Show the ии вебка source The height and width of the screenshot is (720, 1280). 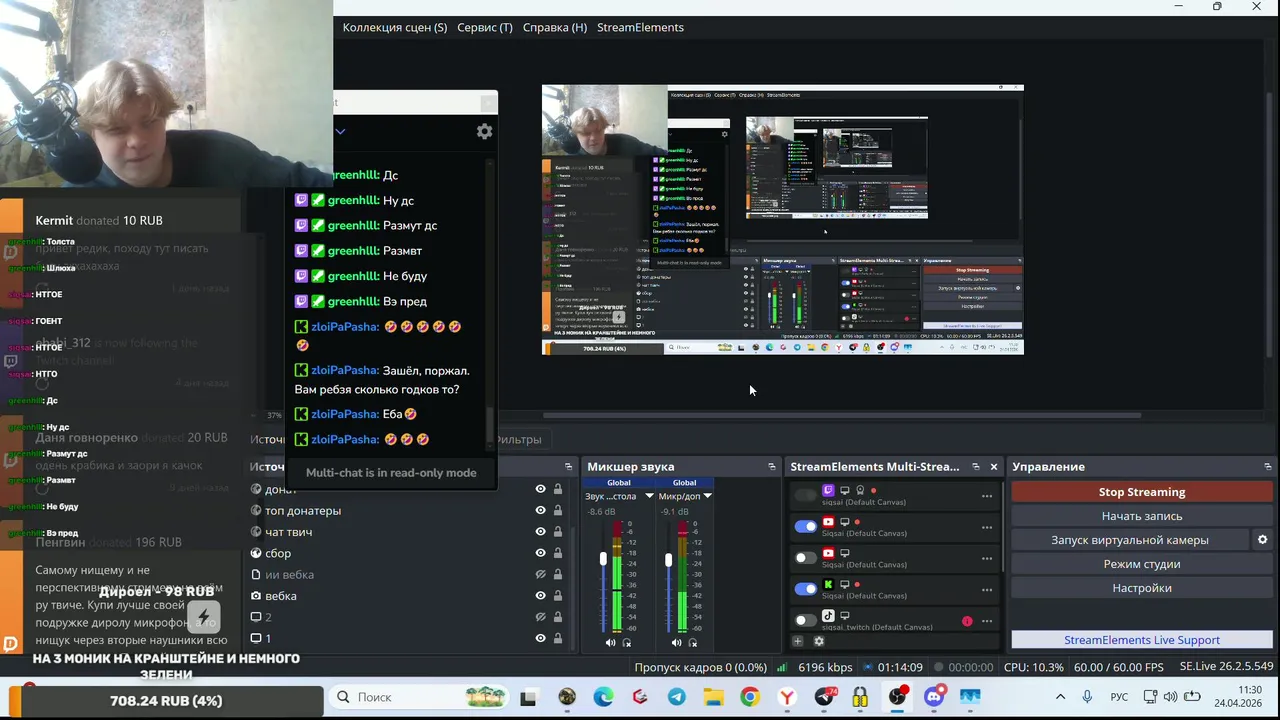pos(540,575)
